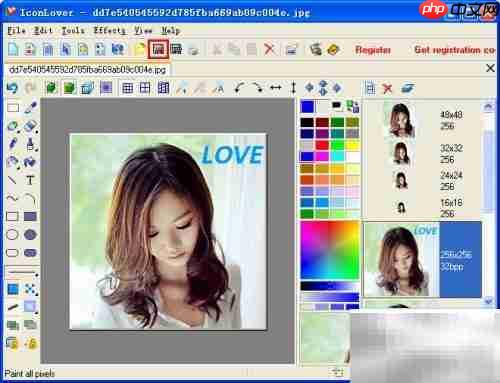Select the filled rectangle tool

click(x=30, y=217)
